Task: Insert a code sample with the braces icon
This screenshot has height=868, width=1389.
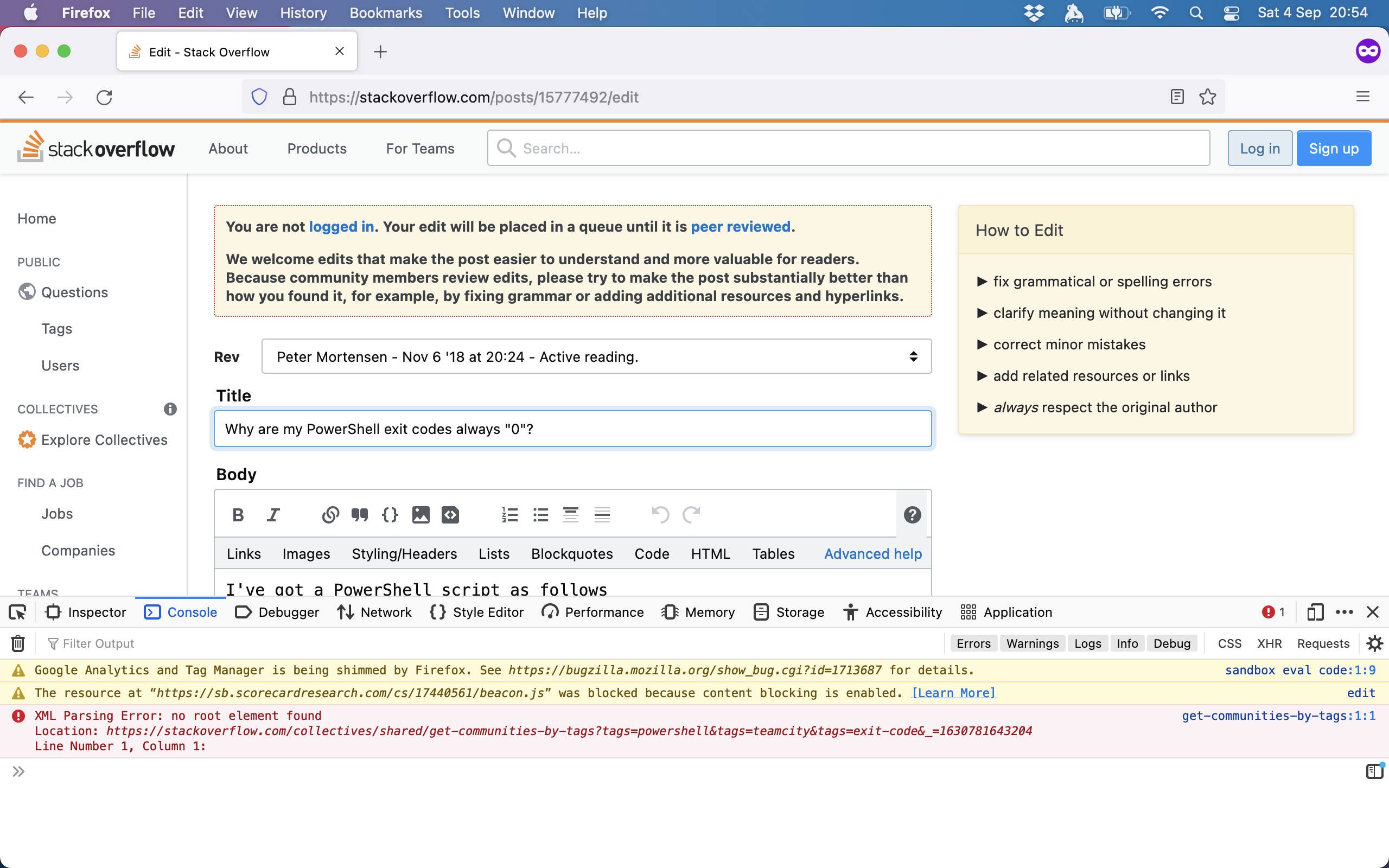Action: coord(390,515)
